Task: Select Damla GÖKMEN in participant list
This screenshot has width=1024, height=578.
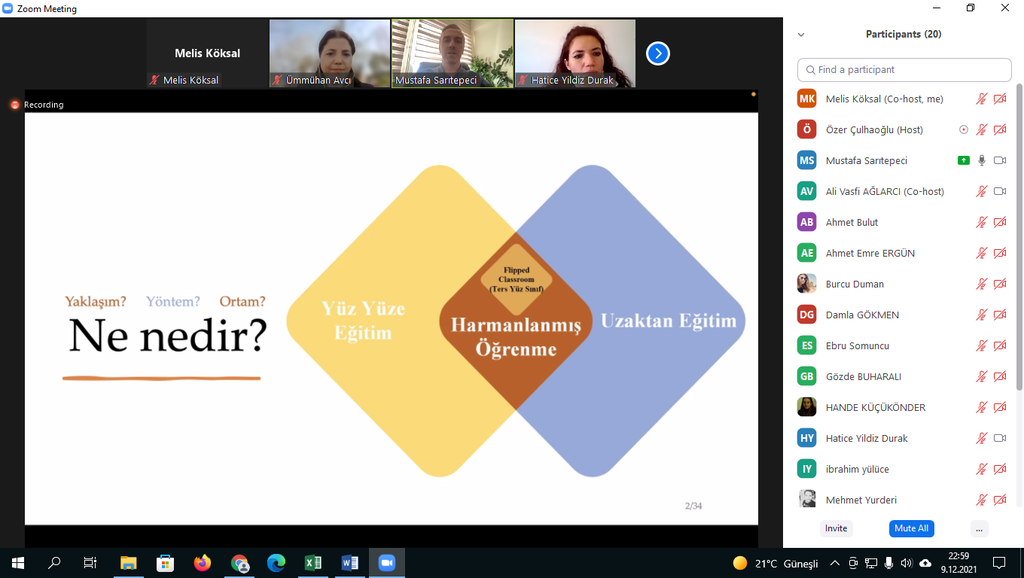Action: coord(862,315)
